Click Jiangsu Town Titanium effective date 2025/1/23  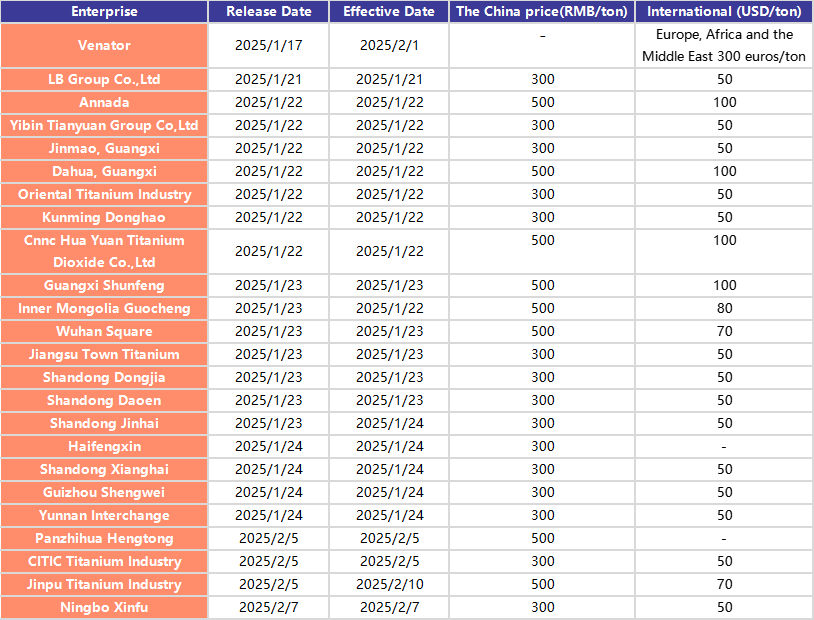coord(389,354)
